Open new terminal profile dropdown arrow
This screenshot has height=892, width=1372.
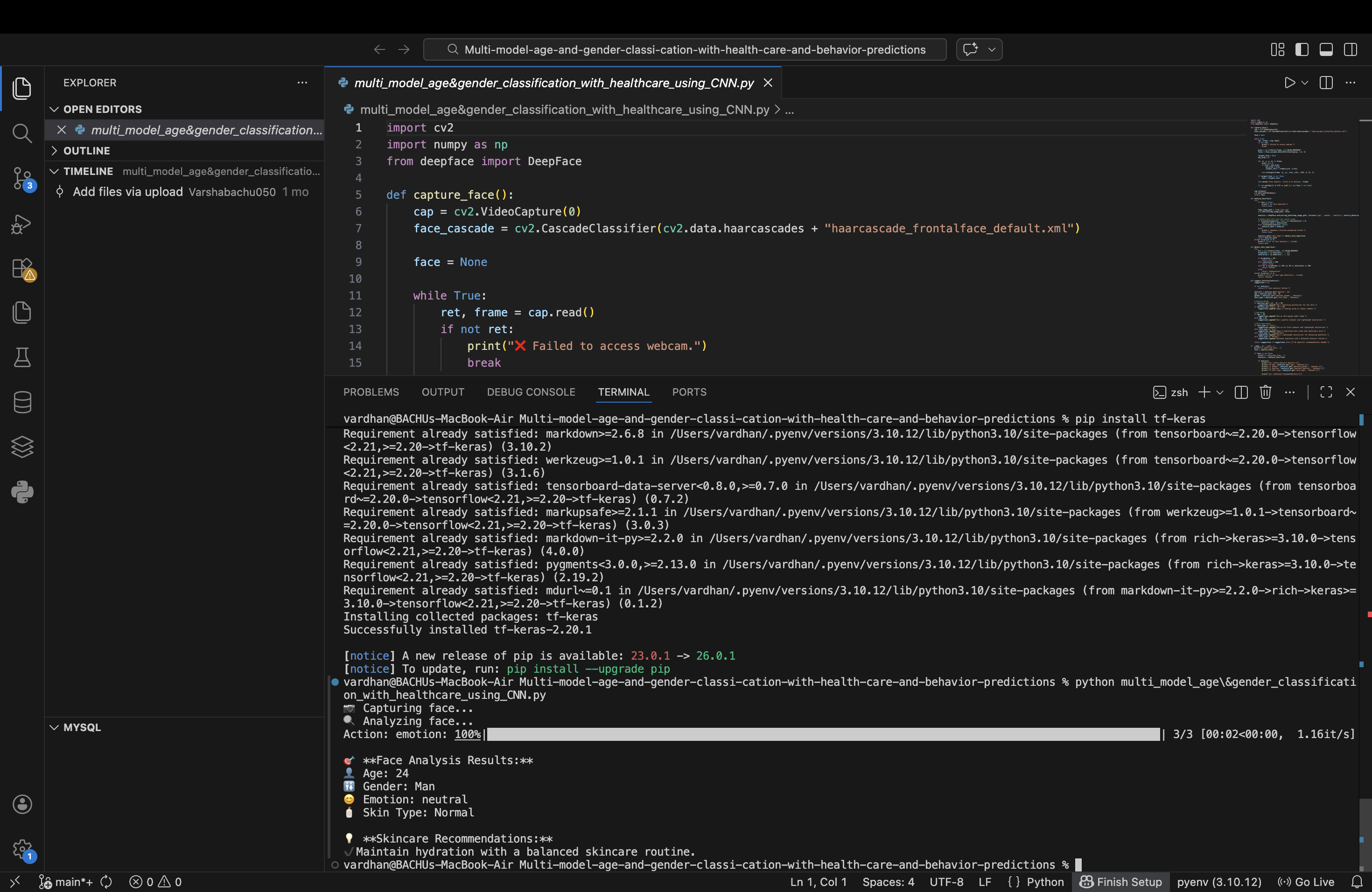[x=1220, y=392]
